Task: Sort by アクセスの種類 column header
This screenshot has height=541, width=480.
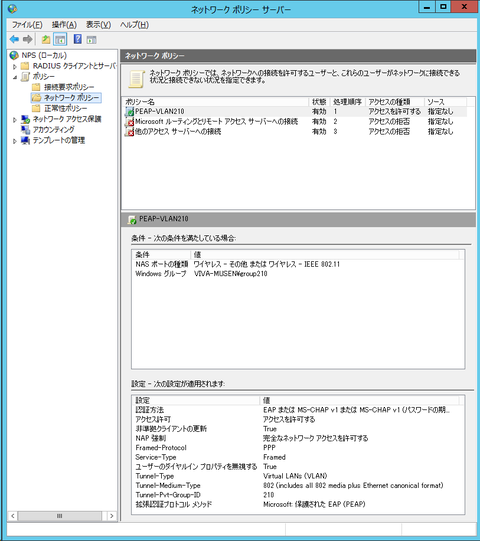Action: (395, 102)
